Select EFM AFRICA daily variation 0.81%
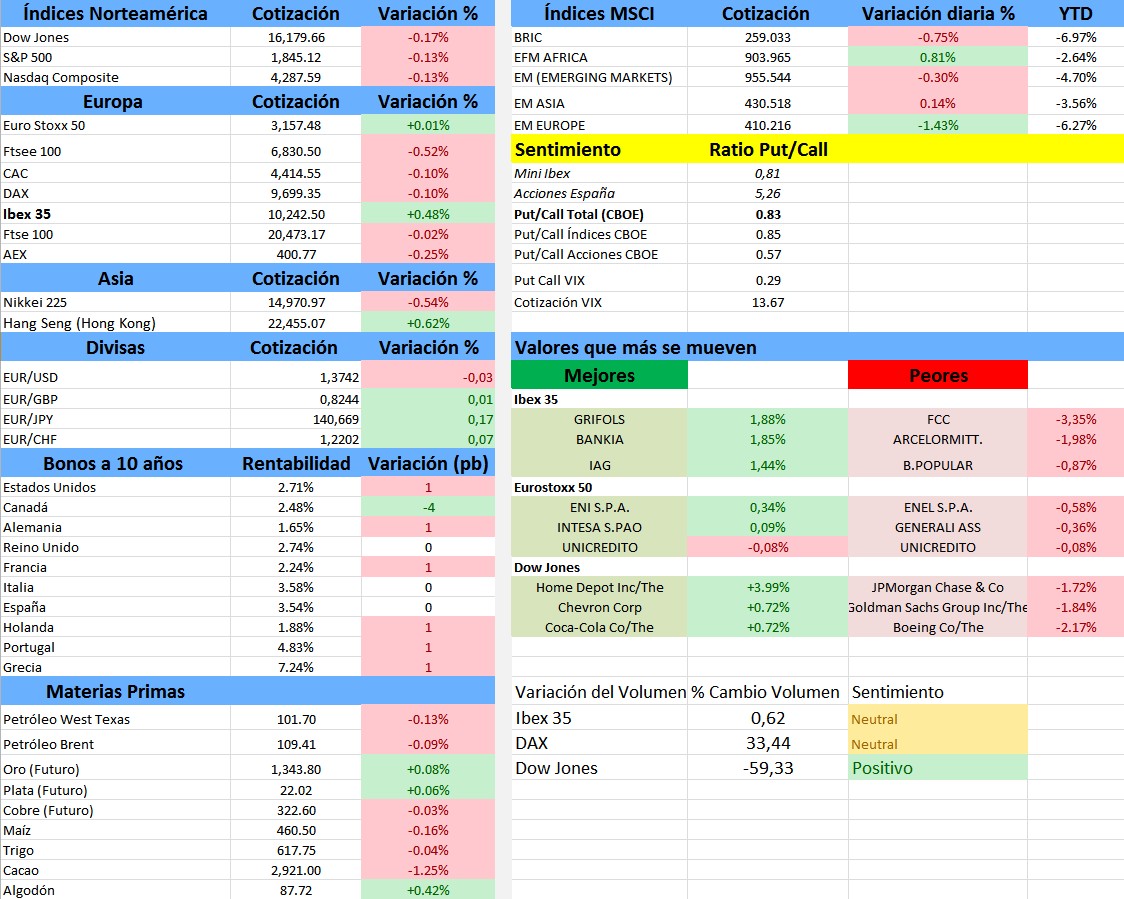Image resolution: width=1124 pixels, height=899 pixels. tap(938, 57)
